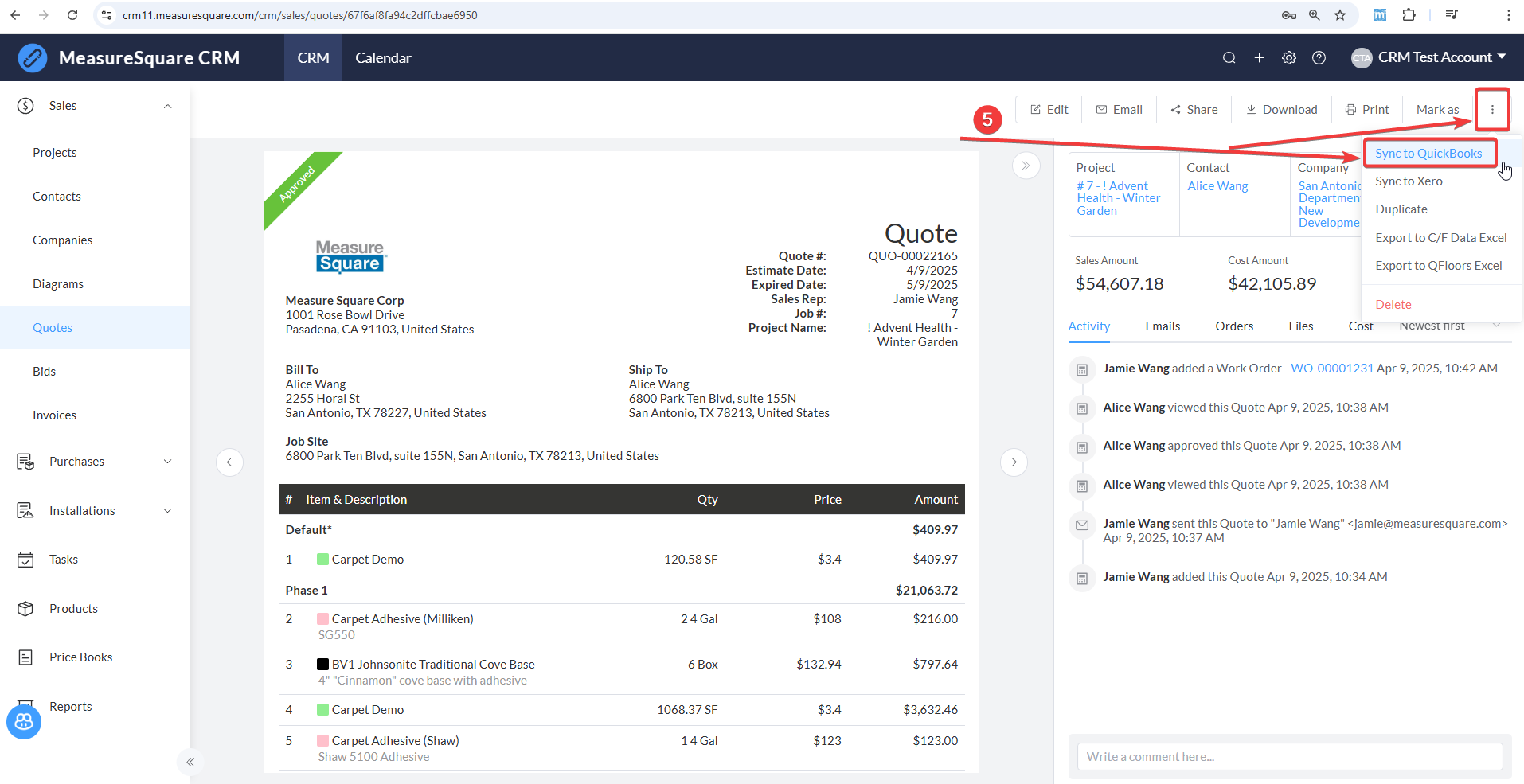Click the Share button
This screenshot has width=1524, height=784.
coord(1194,110)
